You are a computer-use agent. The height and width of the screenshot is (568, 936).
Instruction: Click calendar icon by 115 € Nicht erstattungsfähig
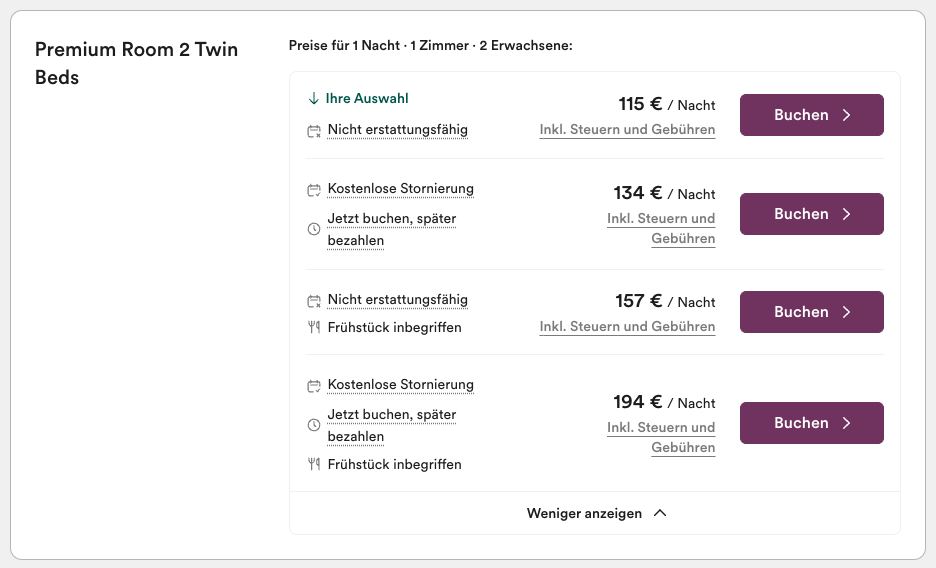click(314, 131)
